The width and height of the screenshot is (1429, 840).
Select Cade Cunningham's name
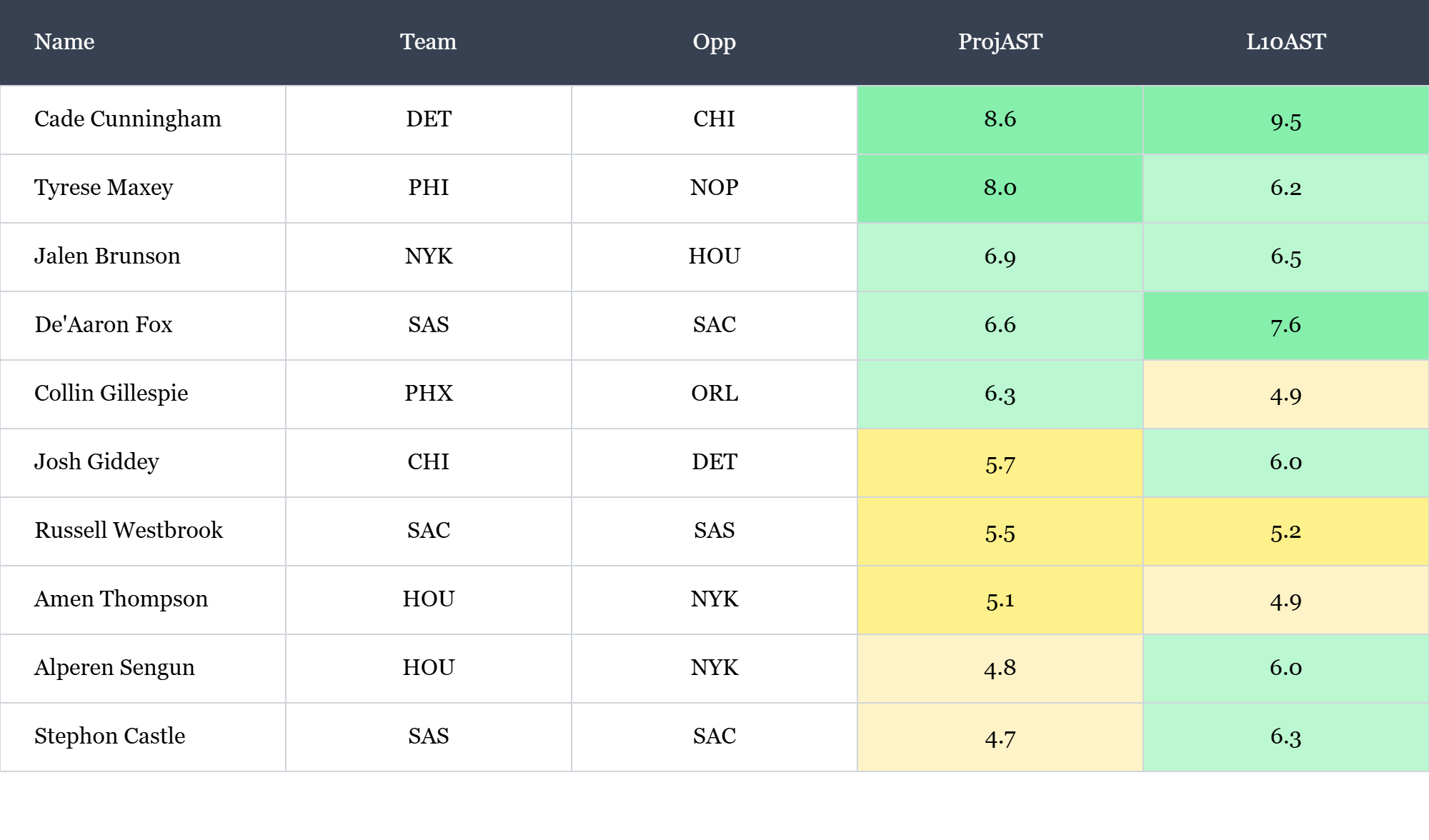tap(128, 119)
